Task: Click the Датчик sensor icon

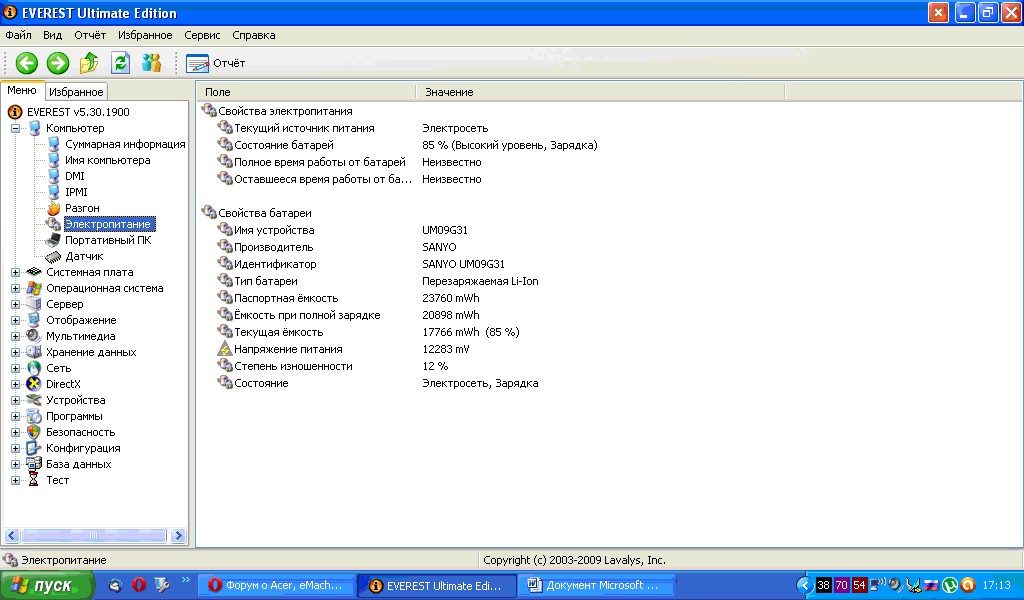Action: [x=54, y=257]
